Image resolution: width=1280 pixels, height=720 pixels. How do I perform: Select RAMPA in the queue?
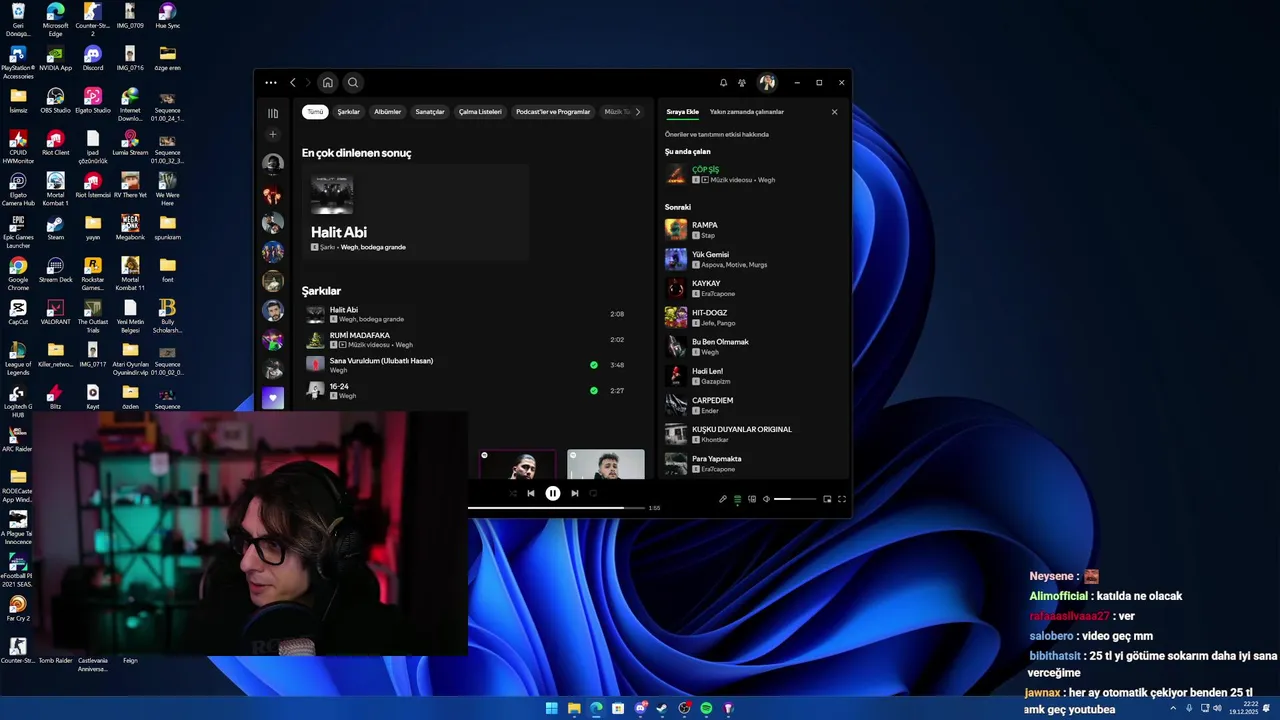(x=754, y=229)
